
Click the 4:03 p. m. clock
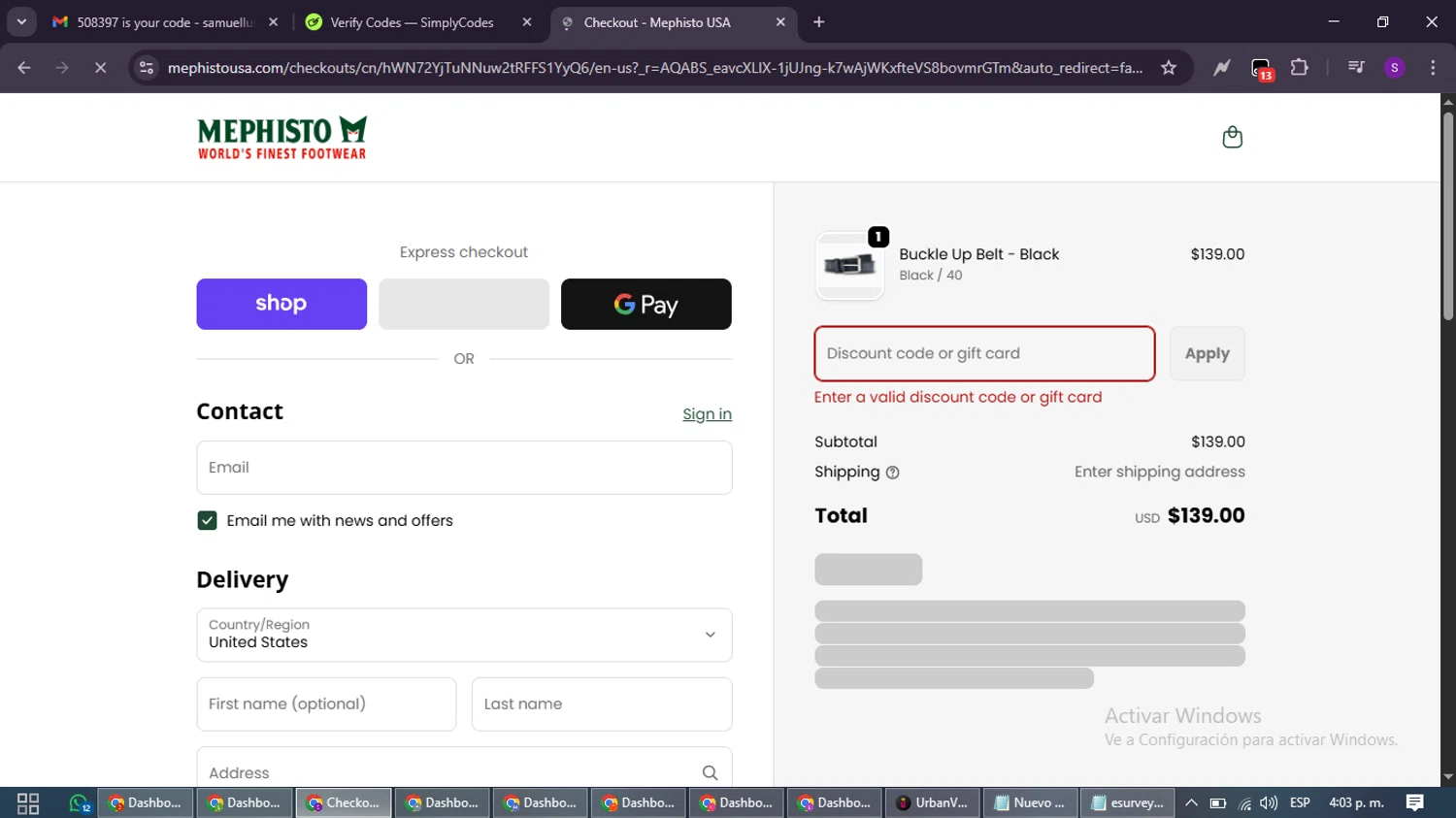tap(1356, 803)
